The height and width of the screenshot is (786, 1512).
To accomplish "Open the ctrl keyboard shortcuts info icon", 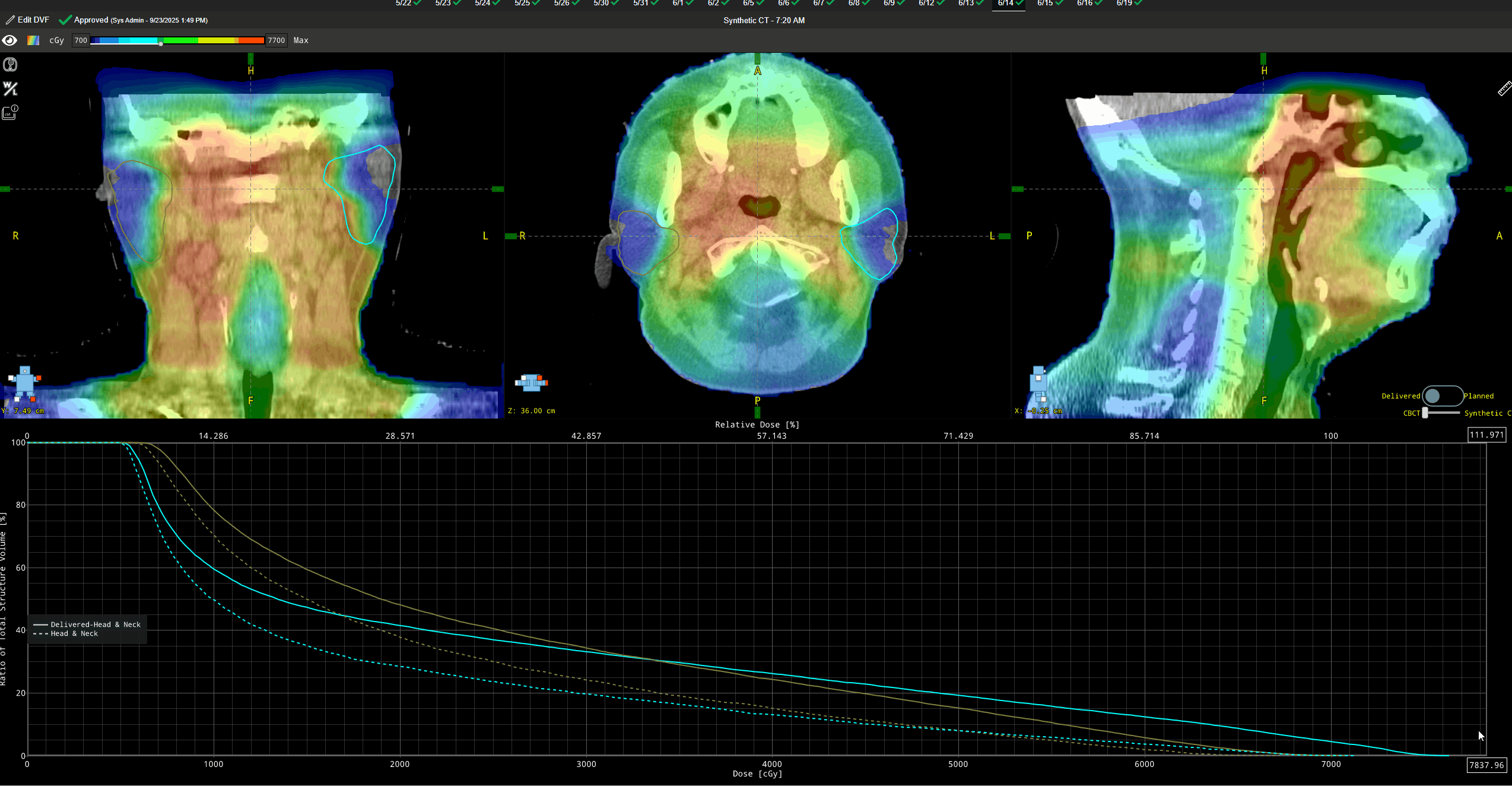I will pos(10,112).
